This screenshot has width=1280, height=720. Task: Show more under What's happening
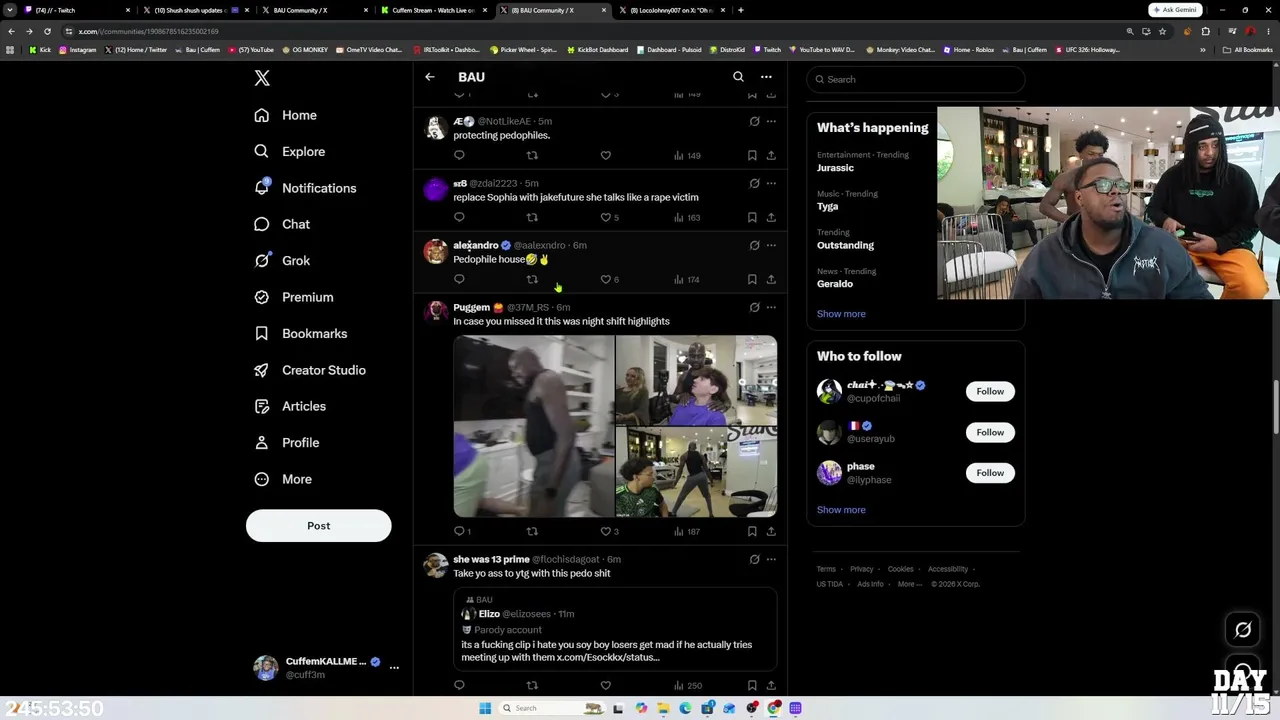pyautogui.click(x=841, y=314)
